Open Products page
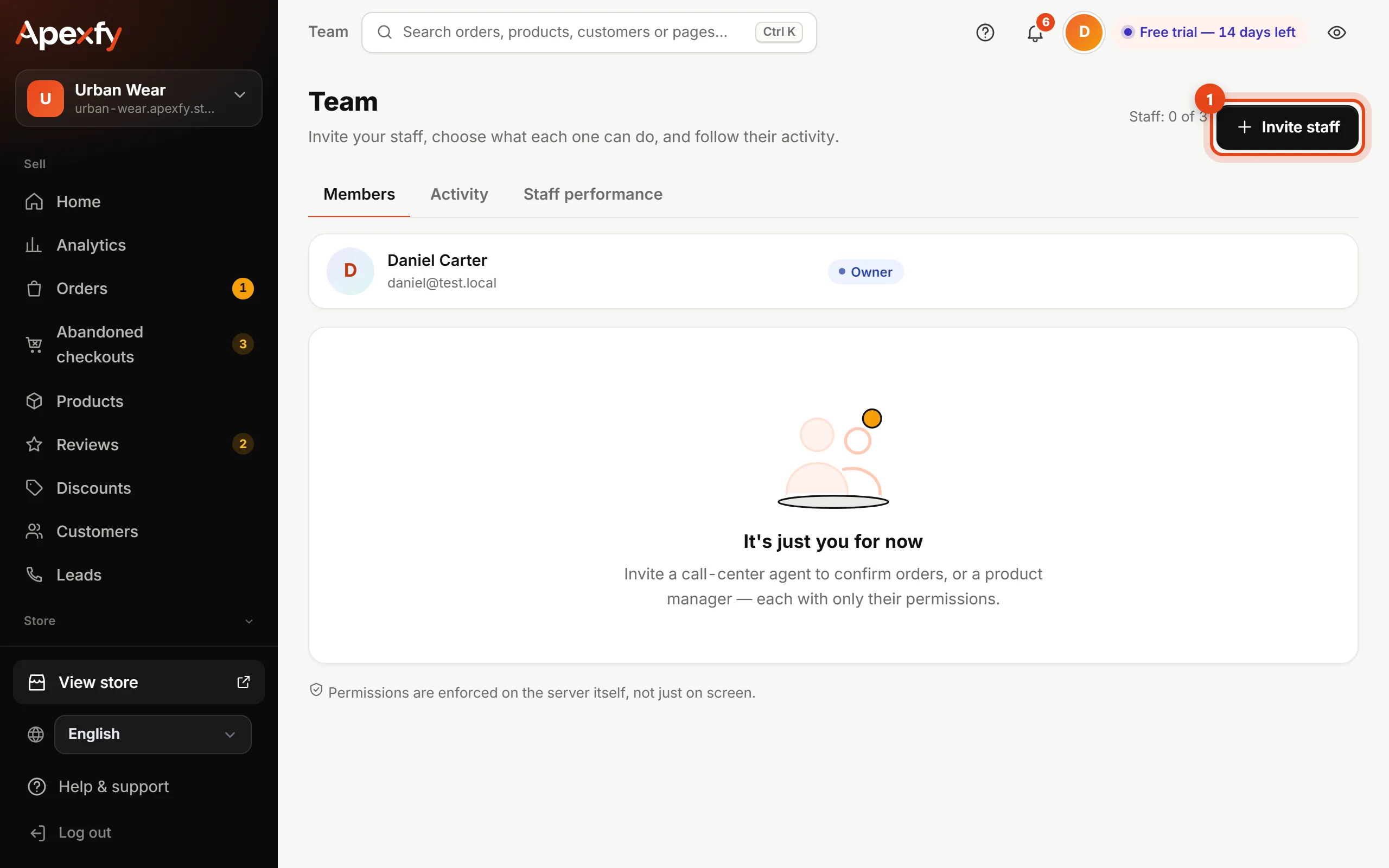The image size is (1389, 868). (x=139, y=401)
